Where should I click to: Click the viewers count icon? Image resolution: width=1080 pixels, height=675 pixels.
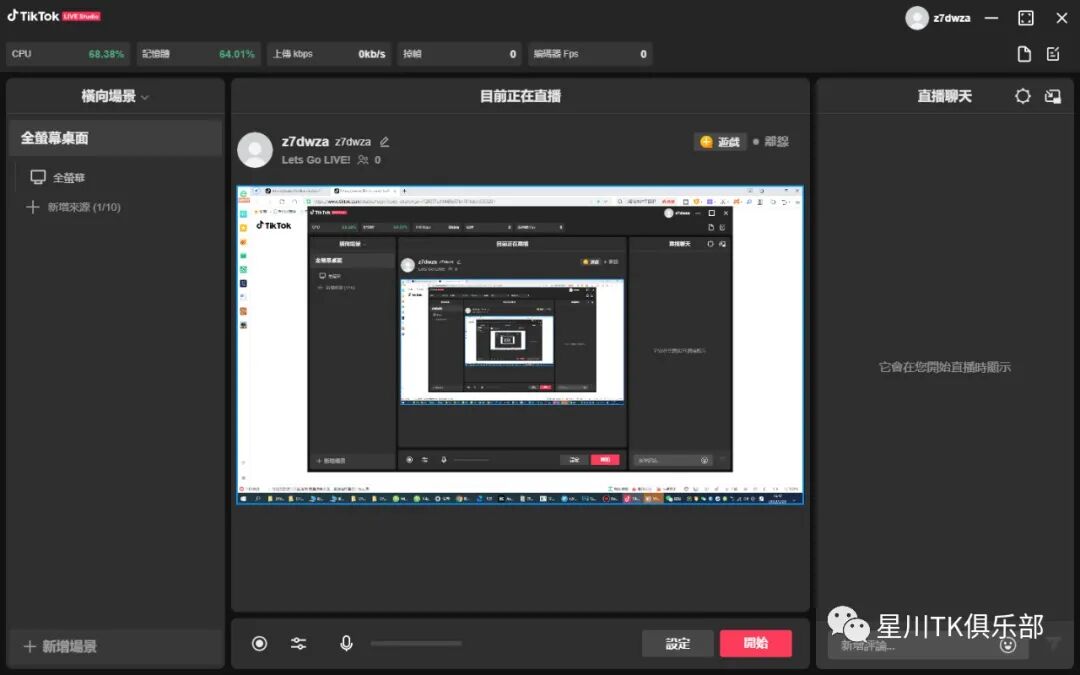[x=363, y=160]
